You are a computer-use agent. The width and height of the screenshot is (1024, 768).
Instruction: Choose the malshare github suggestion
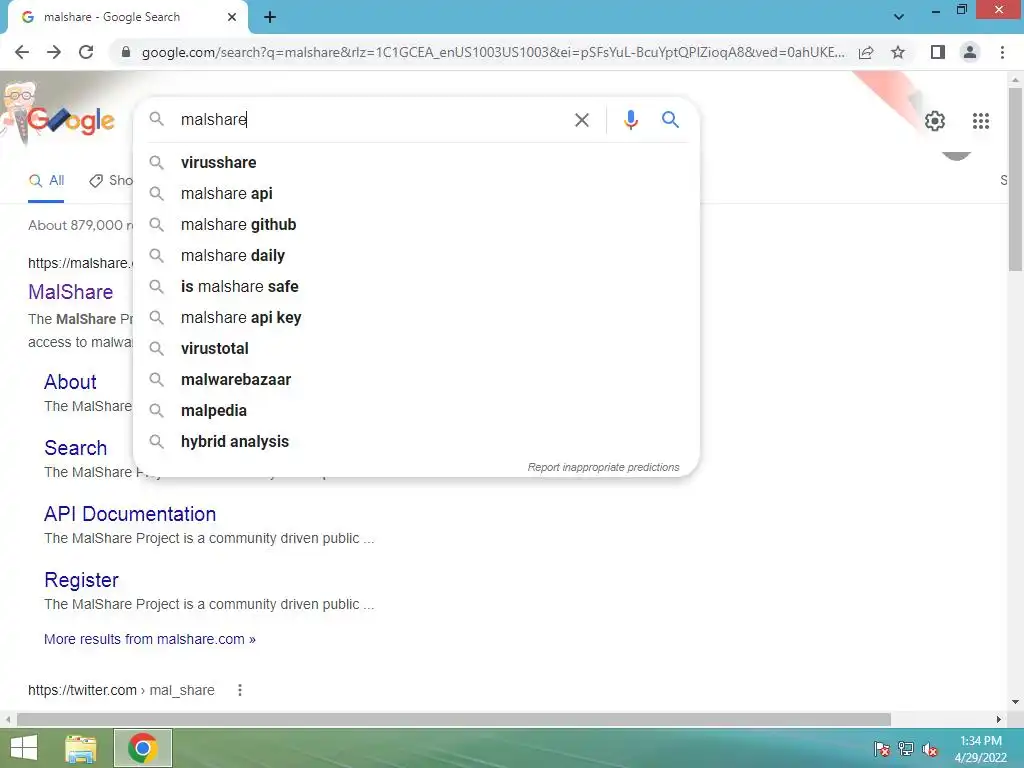(x=416, y=225)
